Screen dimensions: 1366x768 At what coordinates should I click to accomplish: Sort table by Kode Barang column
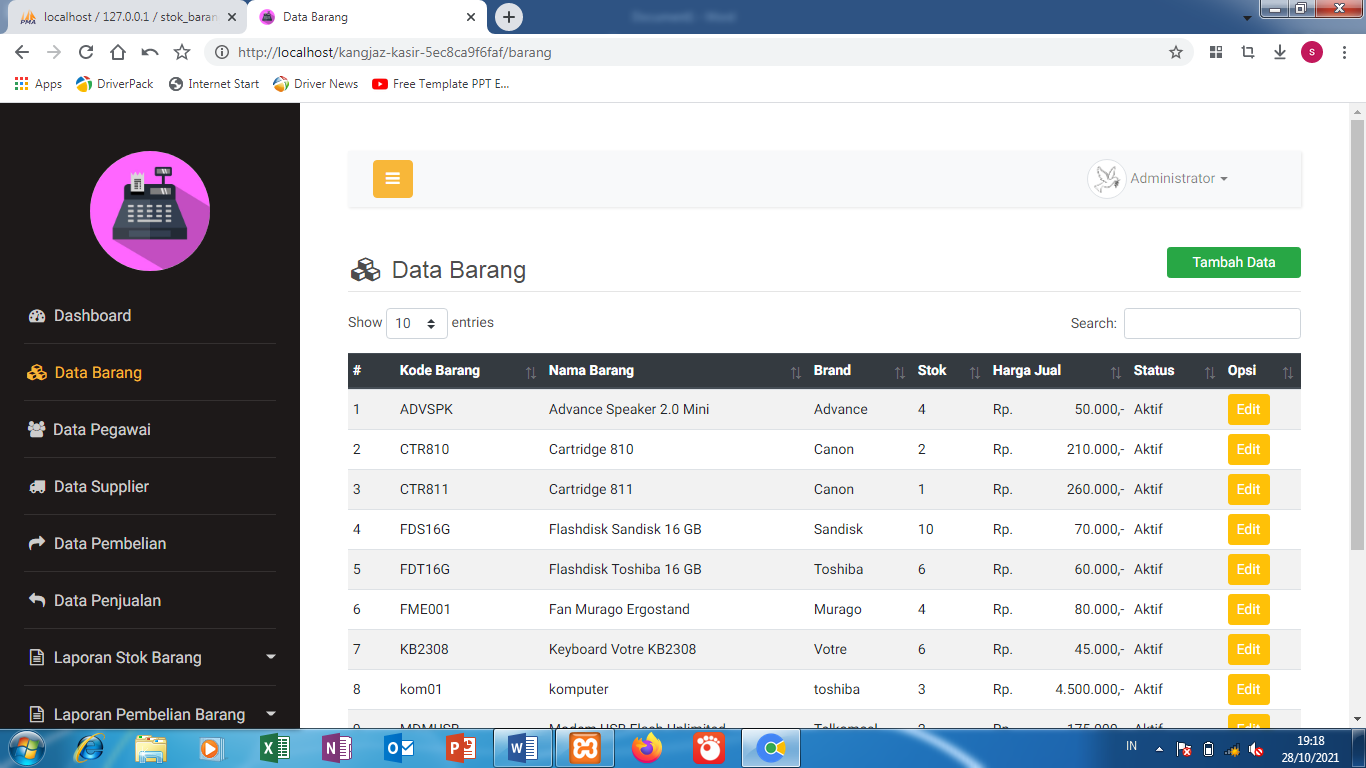click(x=468, y=371)
